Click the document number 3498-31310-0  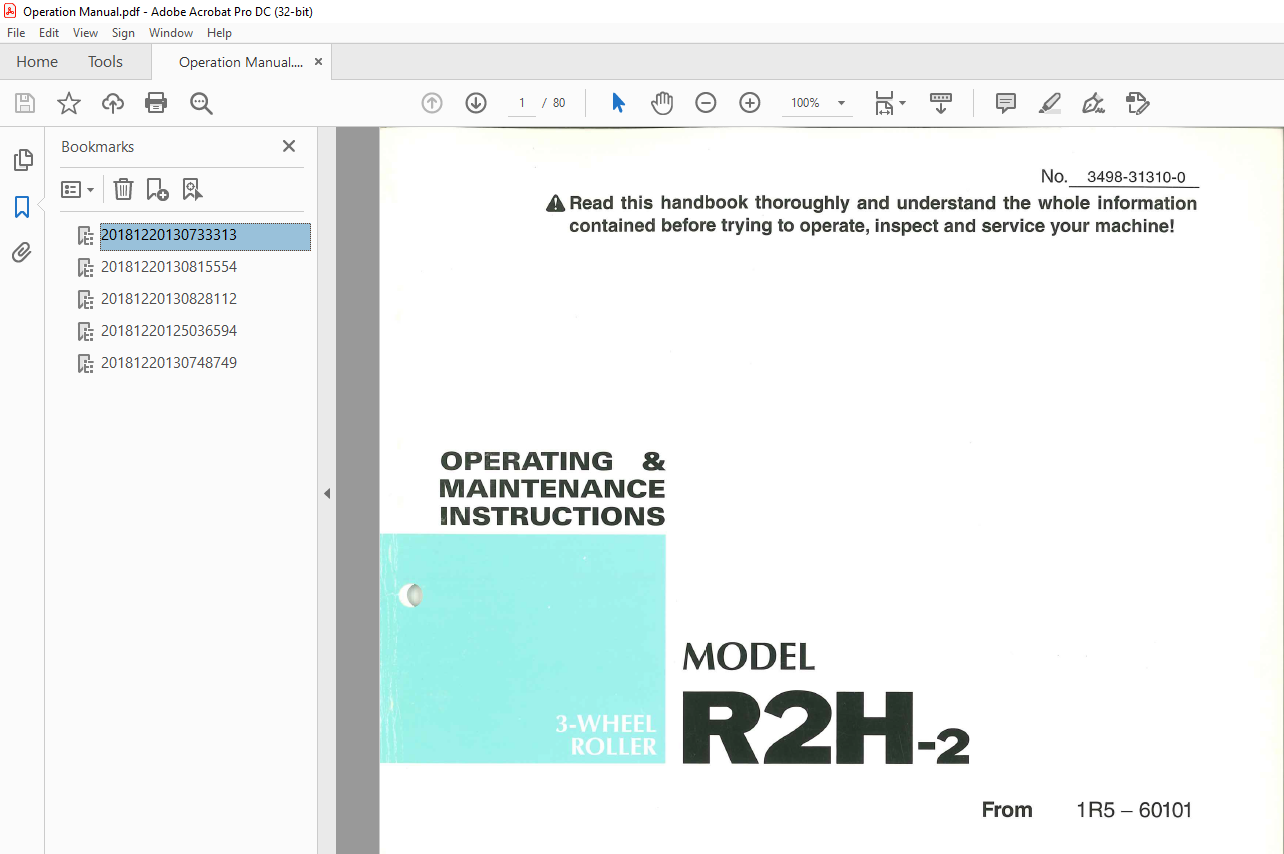click(1135, 178)
